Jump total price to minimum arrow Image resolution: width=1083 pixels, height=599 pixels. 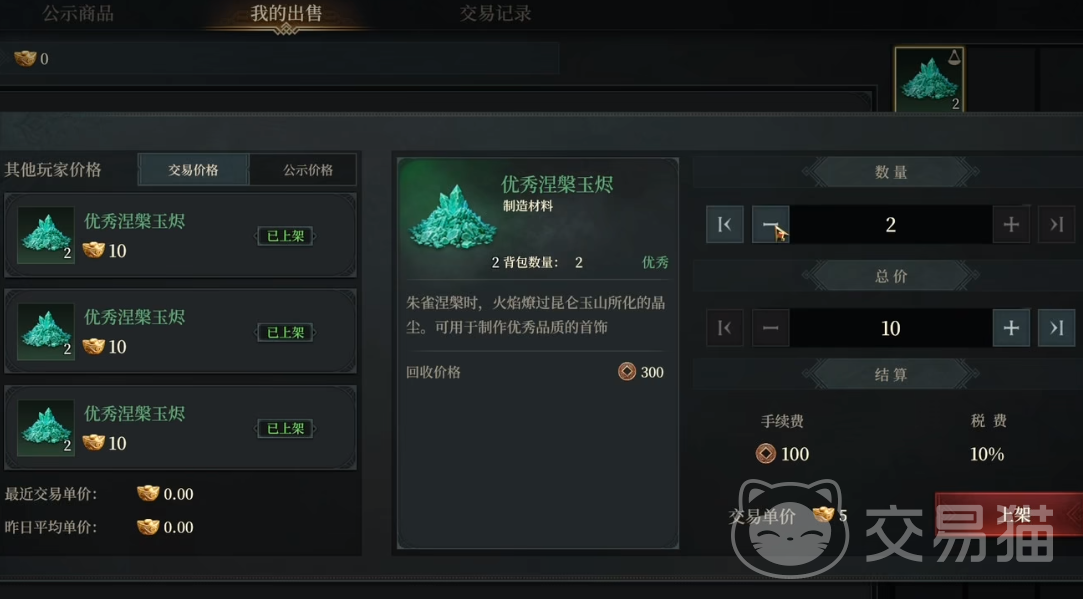(x=725, y=328)
